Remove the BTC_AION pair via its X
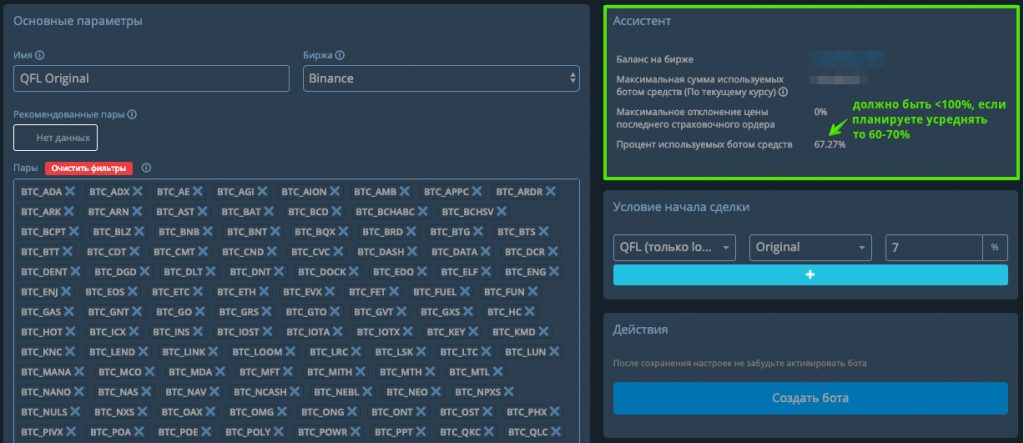1024x443 pixels. [x=334, y=191]
